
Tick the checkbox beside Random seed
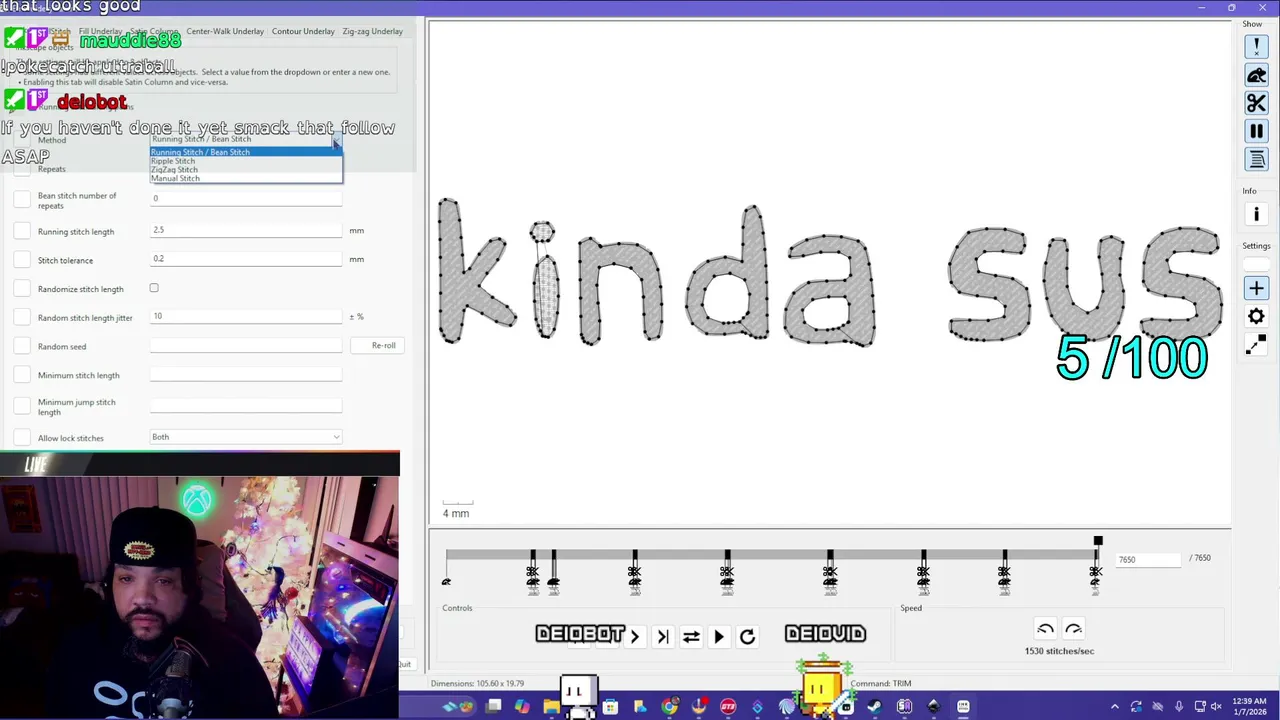pos(22,346)
